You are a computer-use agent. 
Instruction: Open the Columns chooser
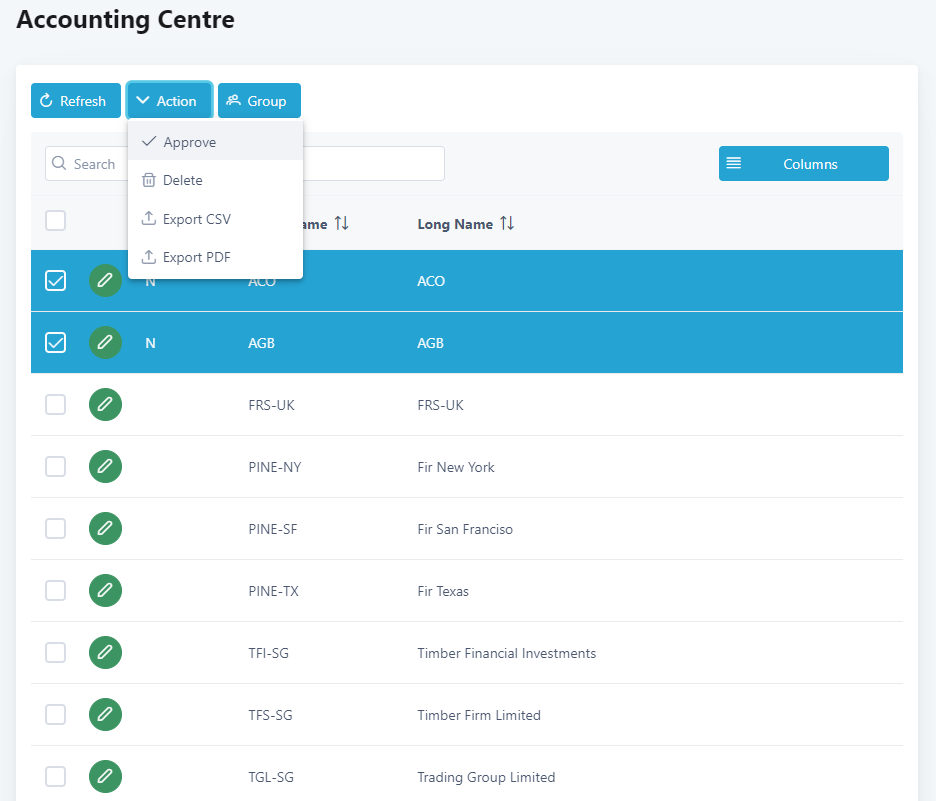(x=803, y=164)
